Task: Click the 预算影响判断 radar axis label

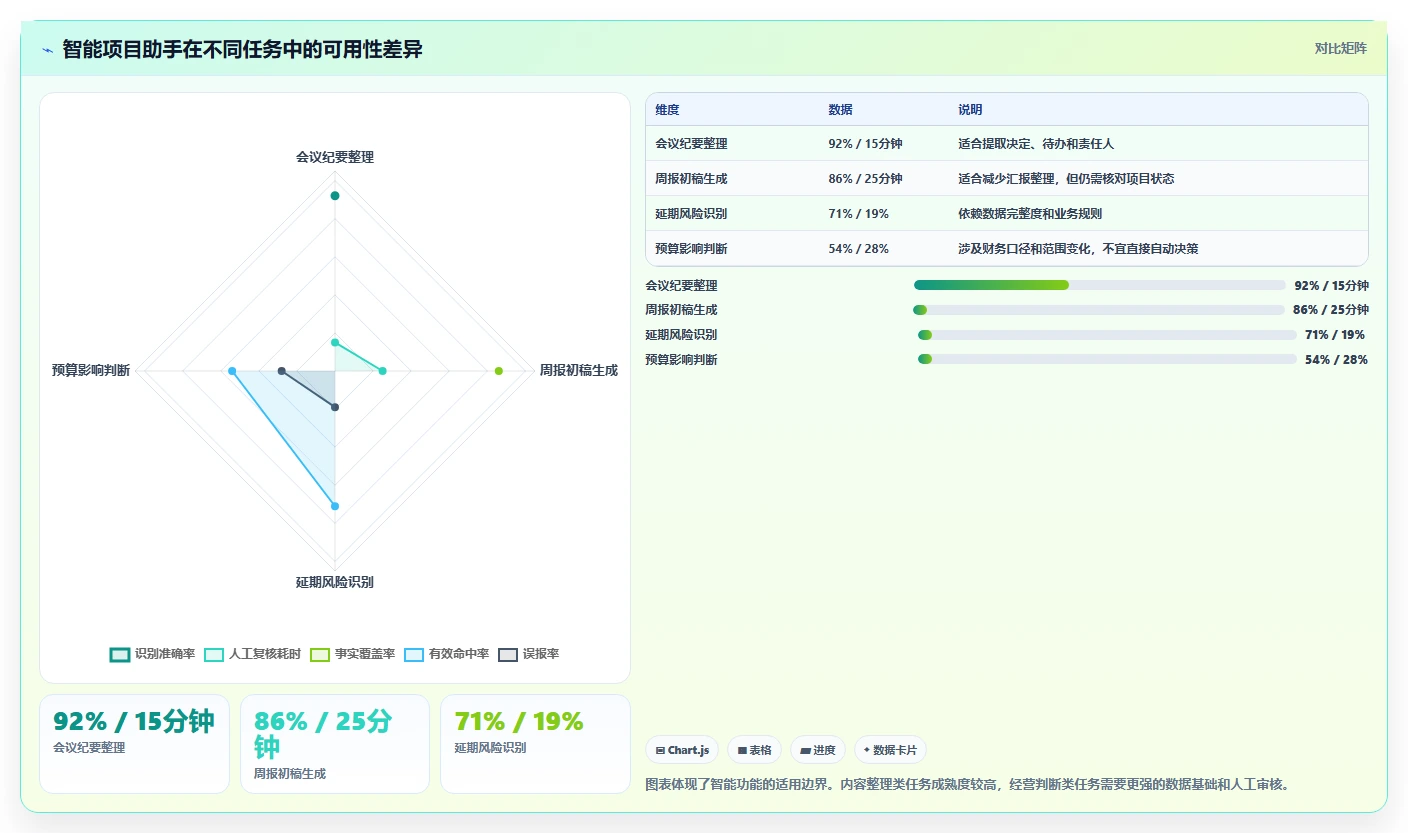Action: point(91,370)
